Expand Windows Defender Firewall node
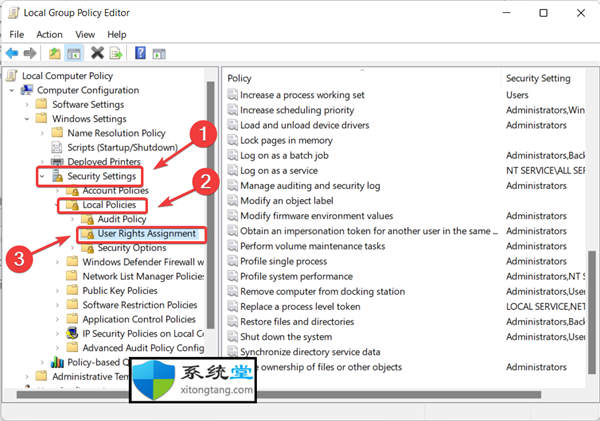 point(57,262)
